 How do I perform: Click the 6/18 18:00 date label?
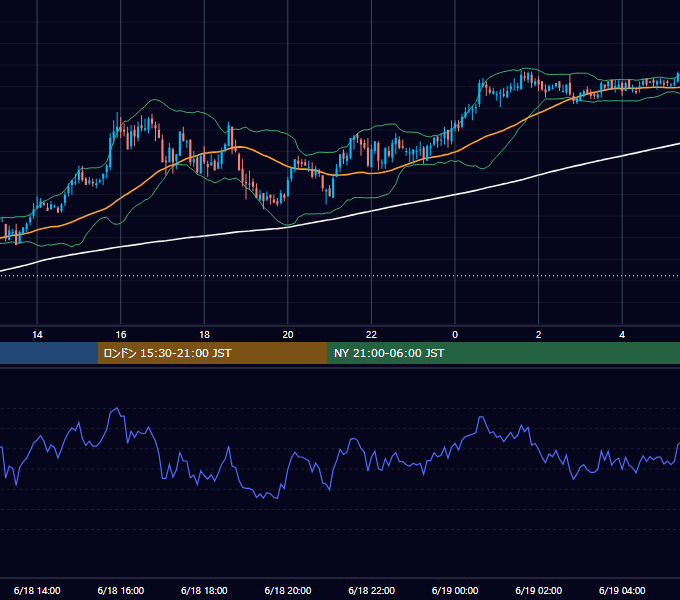coord(204,590)
